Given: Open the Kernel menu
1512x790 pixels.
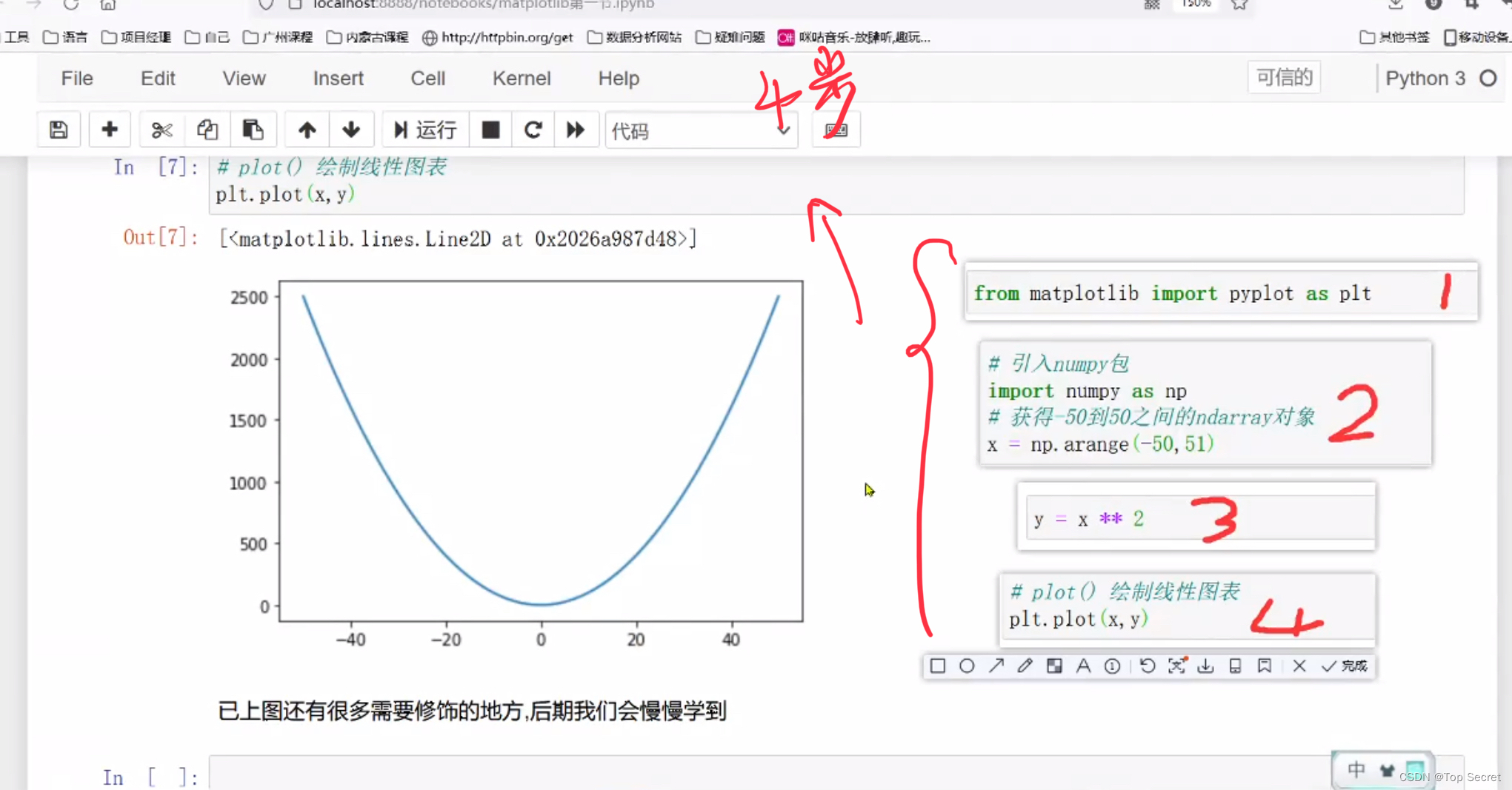Looking at the screenshot, I should click(522, 78).
